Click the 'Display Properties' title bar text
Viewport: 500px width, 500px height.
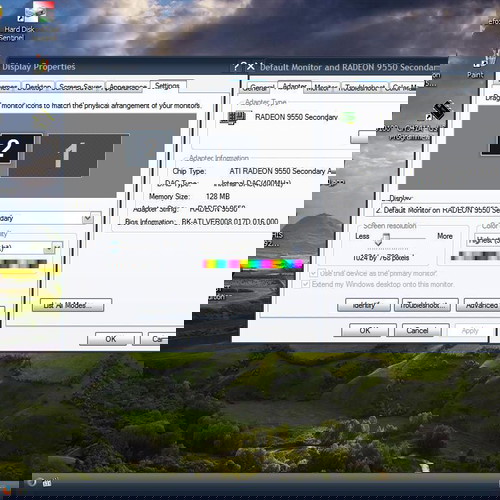(39, 67)
